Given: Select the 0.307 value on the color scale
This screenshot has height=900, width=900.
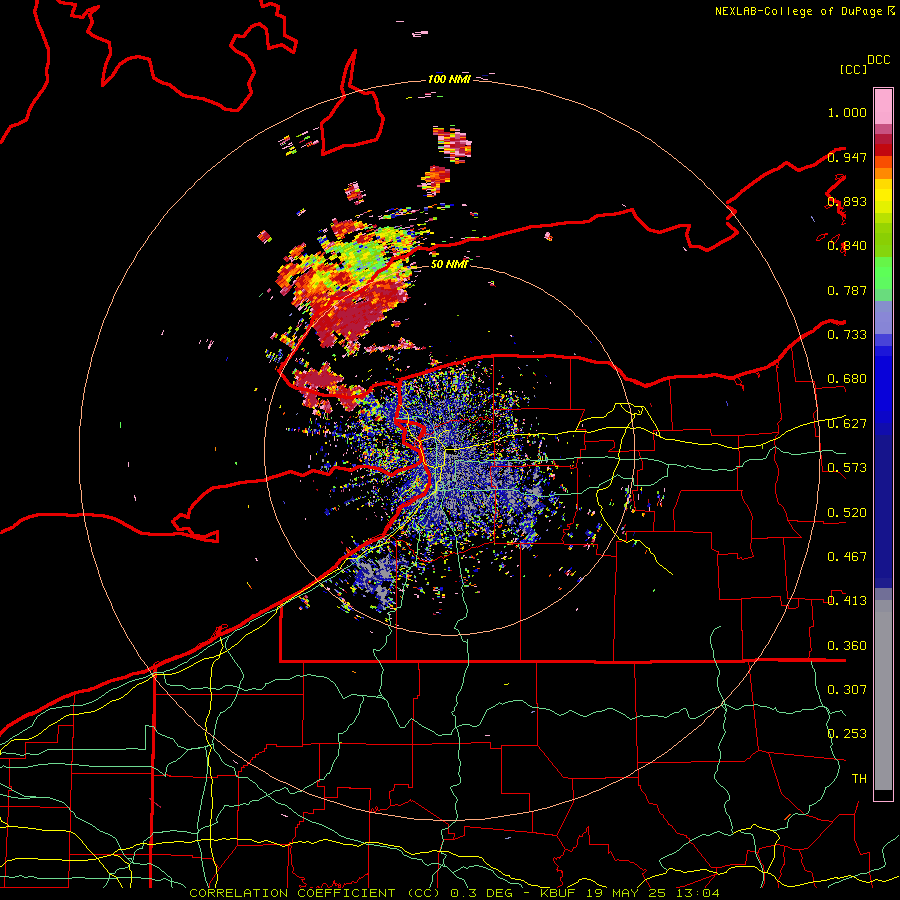Looking at the screenshot, I should [847, 690].
